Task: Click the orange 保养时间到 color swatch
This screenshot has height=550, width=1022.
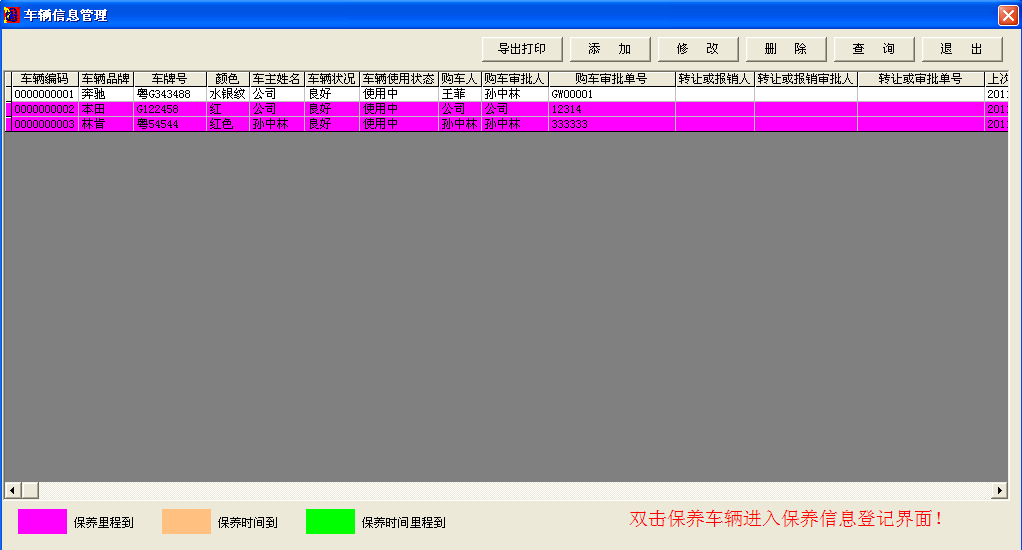Action: click(x=186, y=521)
